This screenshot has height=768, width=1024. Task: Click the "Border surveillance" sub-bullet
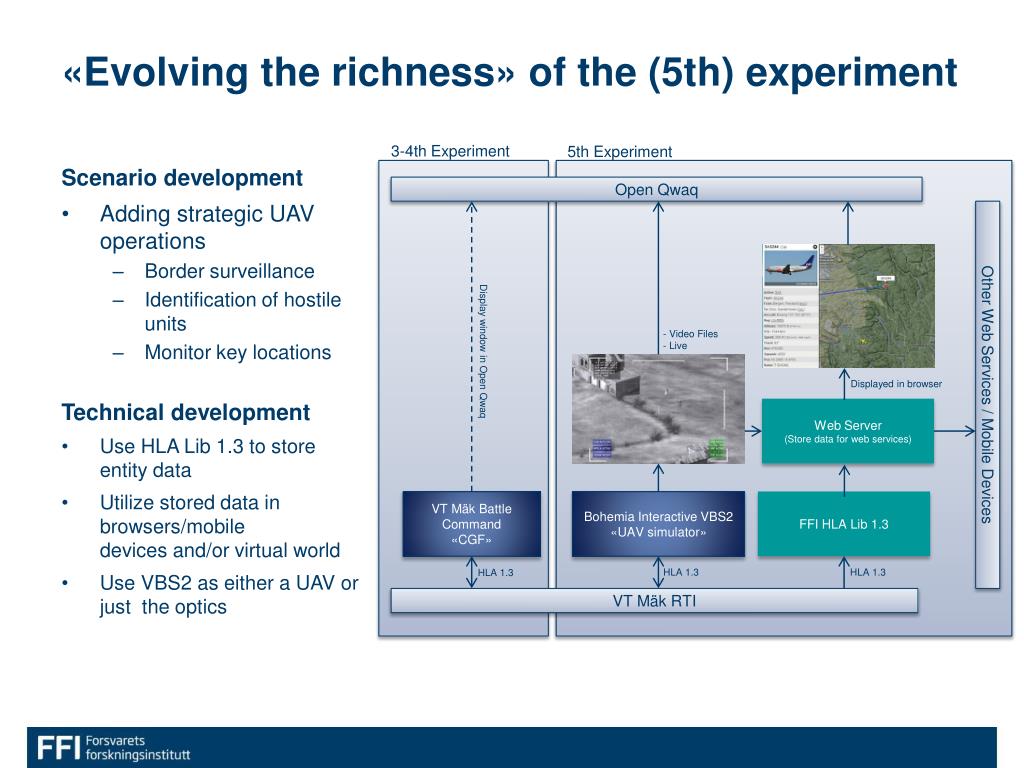tap(229, 271)
